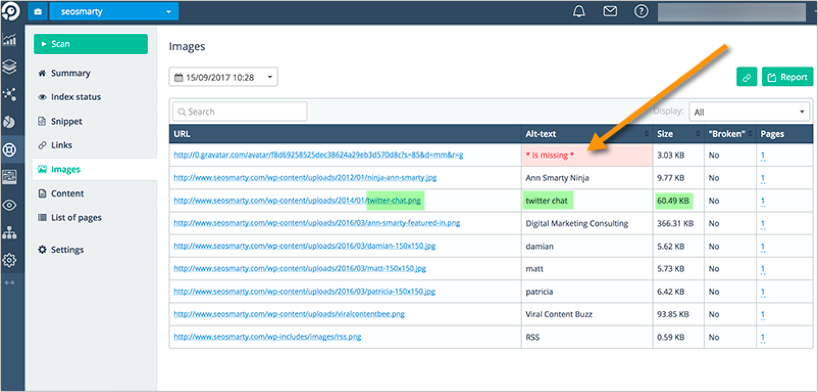Sort table by Alt-text column
This screenshot has width=818, height=392.
coord(587,134)
